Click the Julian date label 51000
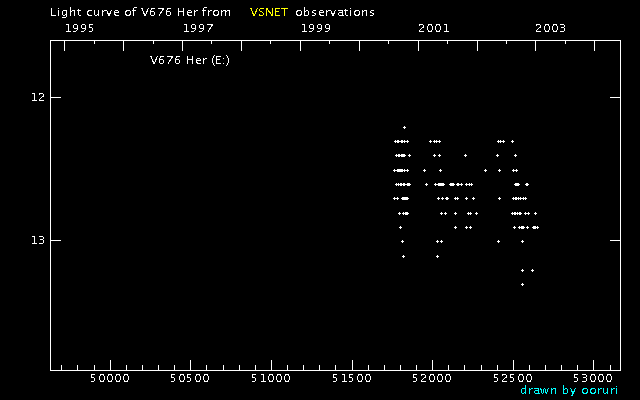The width and height of the screenshot is (640, 400). point(271,378)
